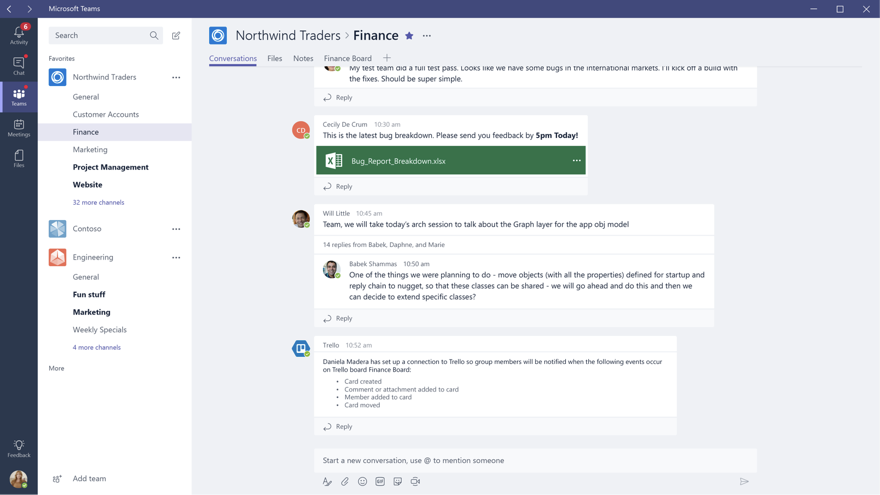Open the text format options icon
The width and height of the screenshot is (880, 495).
(x=327, y=482)
